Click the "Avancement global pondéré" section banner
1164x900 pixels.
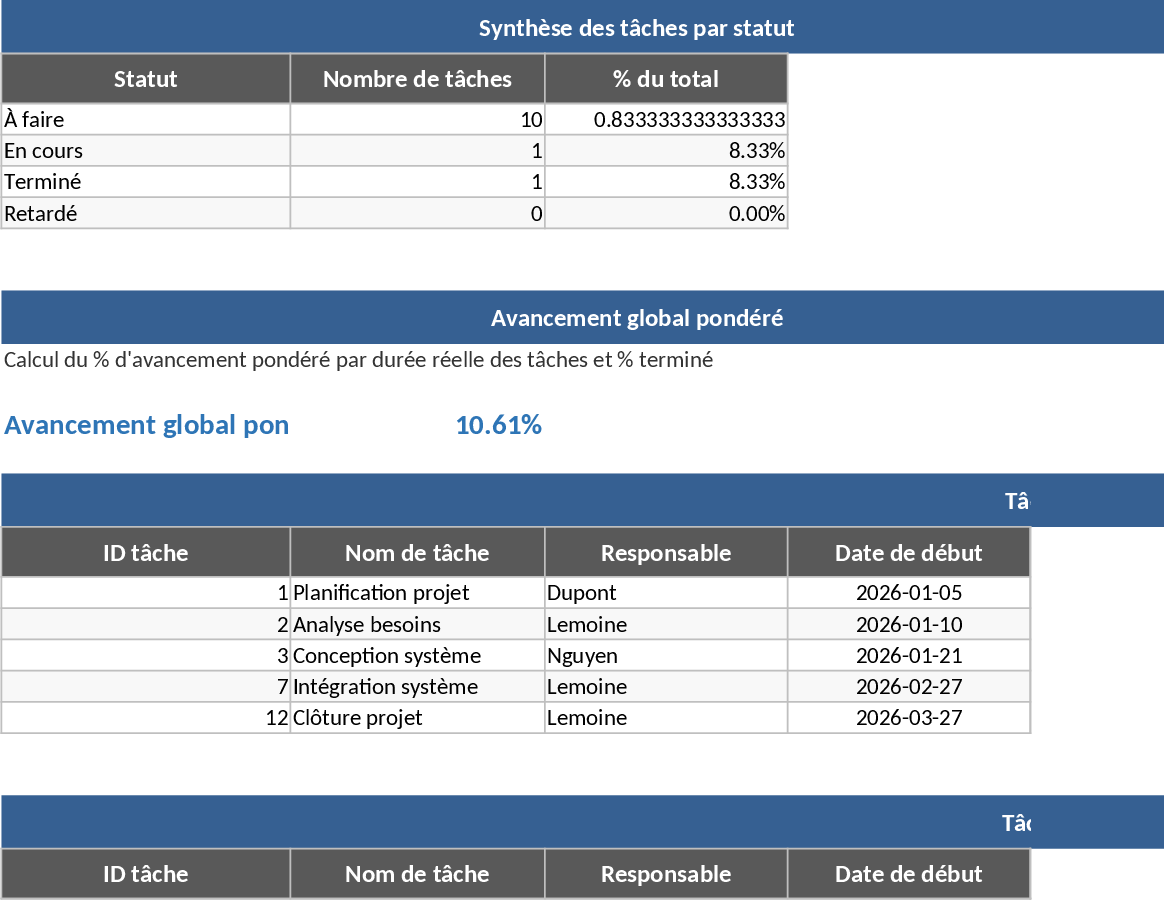(x=636, y=318)
